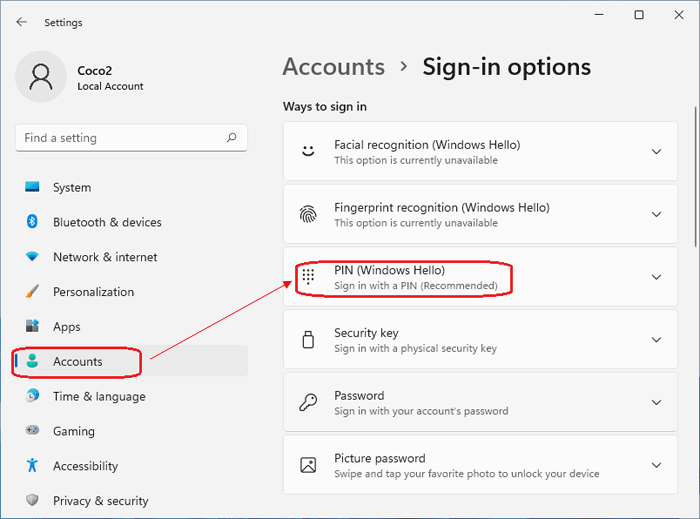Open Time & language settings

coord(130,396)
